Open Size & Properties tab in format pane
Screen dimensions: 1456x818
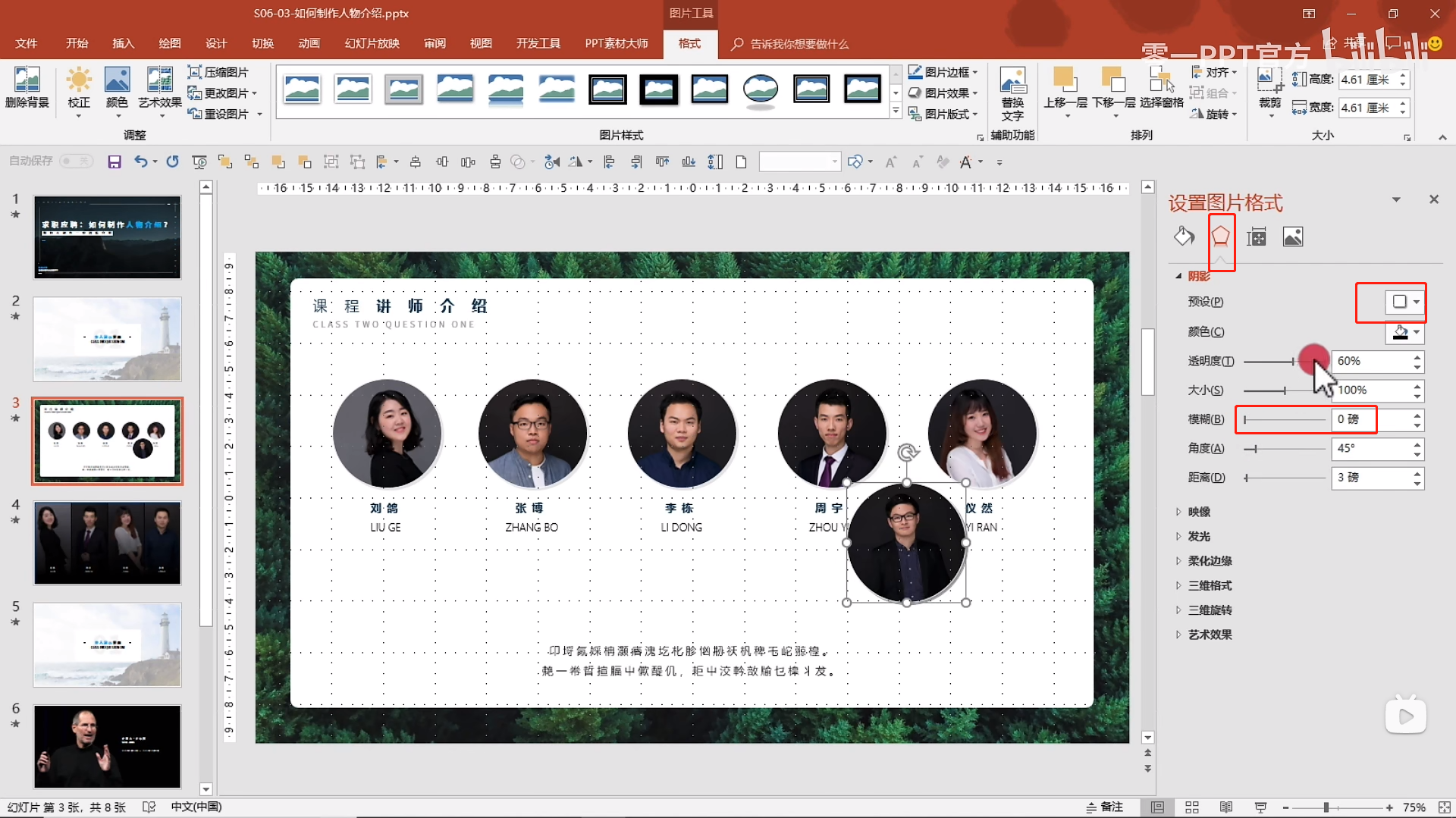click(1257, 237)
